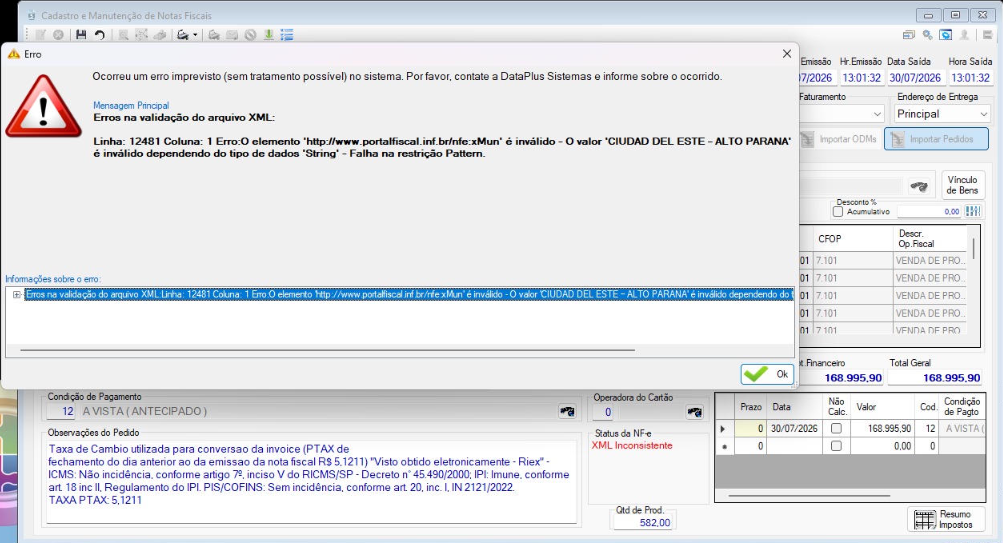Click the green download arrow toolbar icon
Viewport: 1003px width, 543px height.
[x=269, y=35]
